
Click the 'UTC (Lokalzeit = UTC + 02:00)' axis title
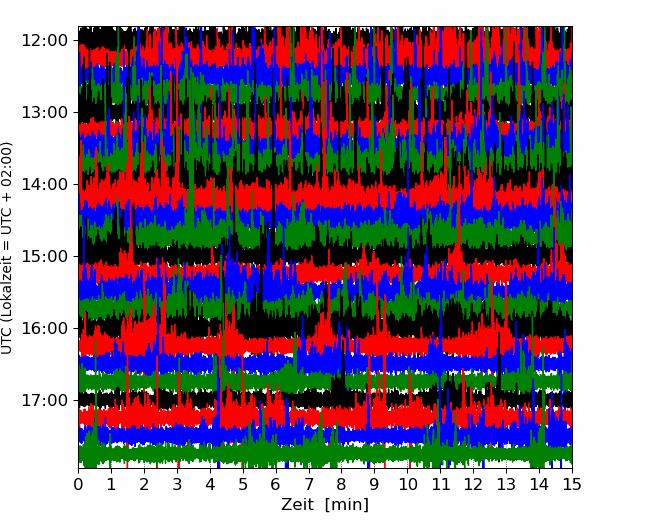7,248
